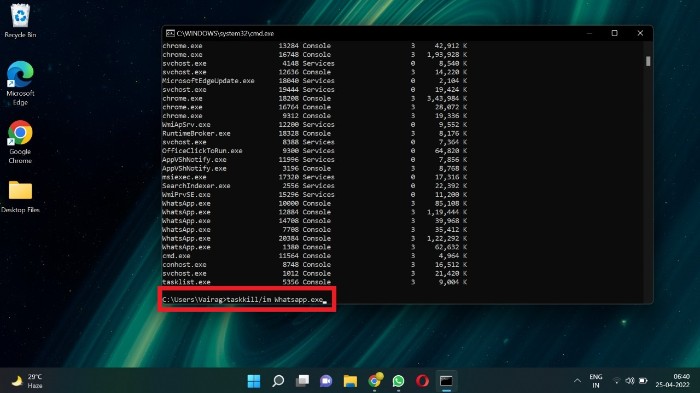
Task: Open the Desktop Files folder
Action: (x=20, y=196)
